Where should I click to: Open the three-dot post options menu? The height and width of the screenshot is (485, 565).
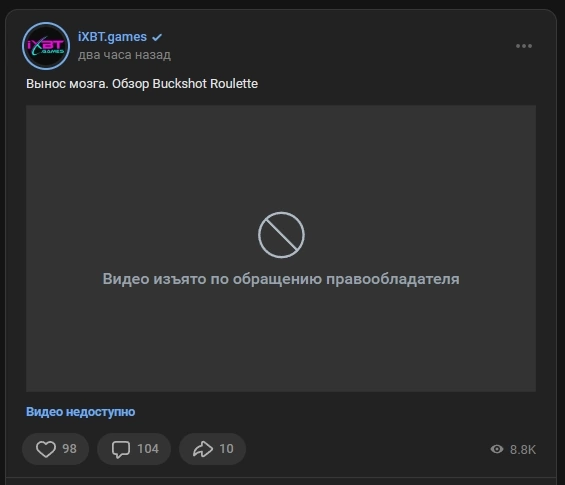pos(524,46)
